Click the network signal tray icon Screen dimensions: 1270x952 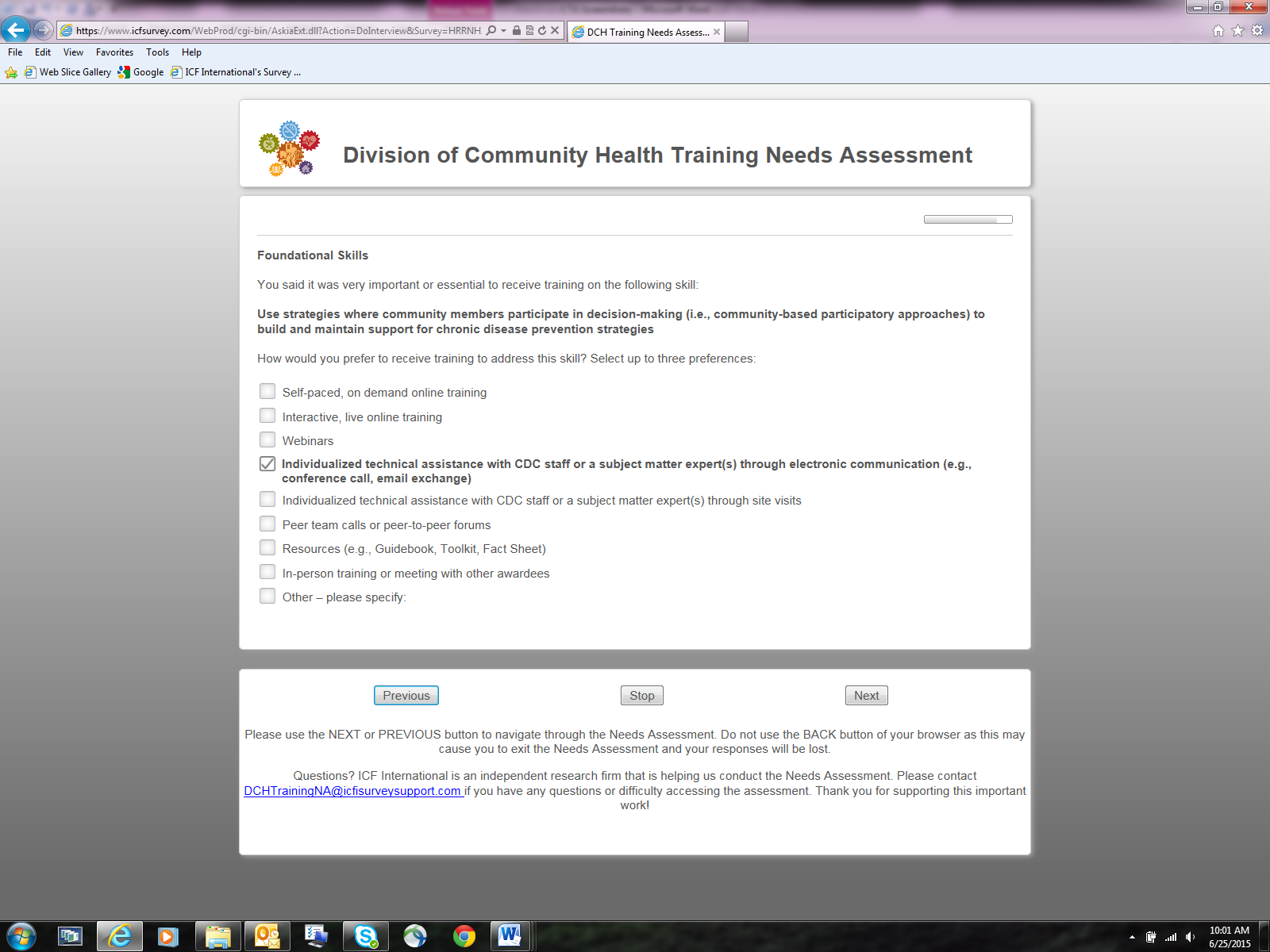(1171, 937)
